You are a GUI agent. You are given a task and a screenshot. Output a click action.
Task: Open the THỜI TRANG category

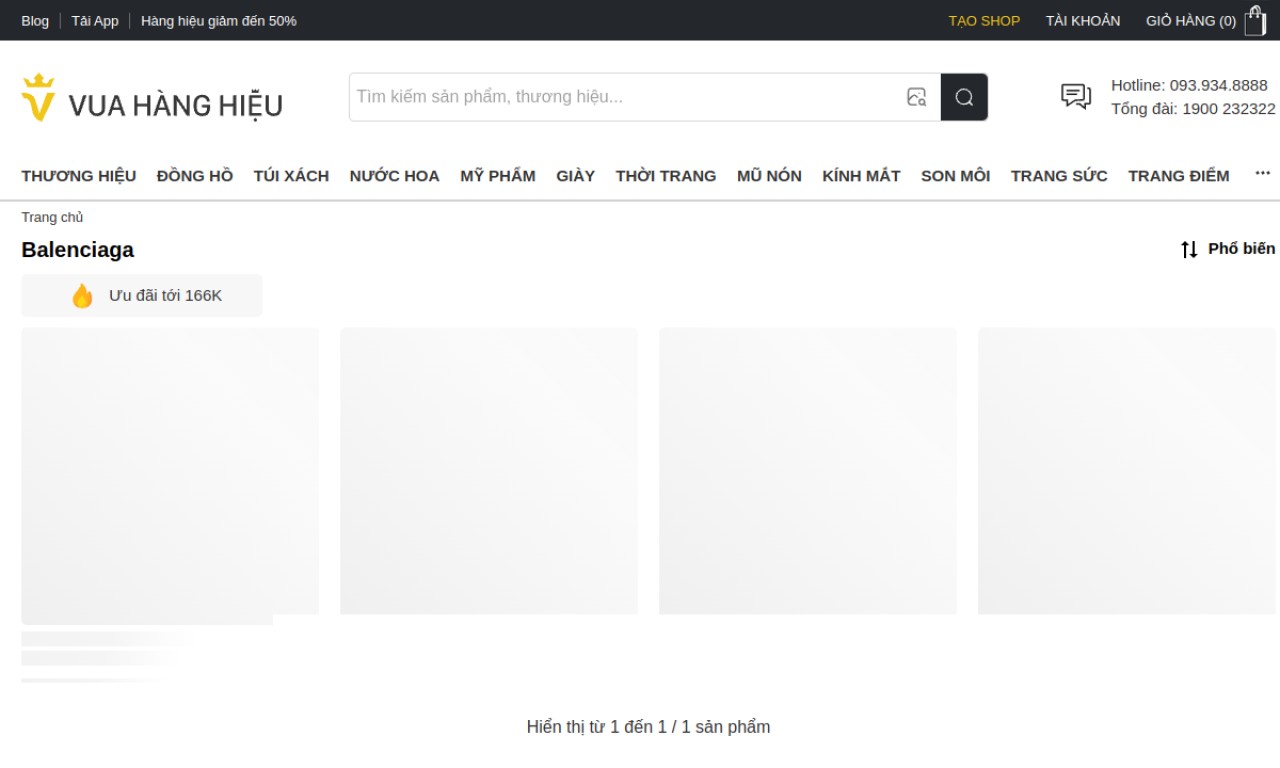pyautogui.click(x=666, y=176)
